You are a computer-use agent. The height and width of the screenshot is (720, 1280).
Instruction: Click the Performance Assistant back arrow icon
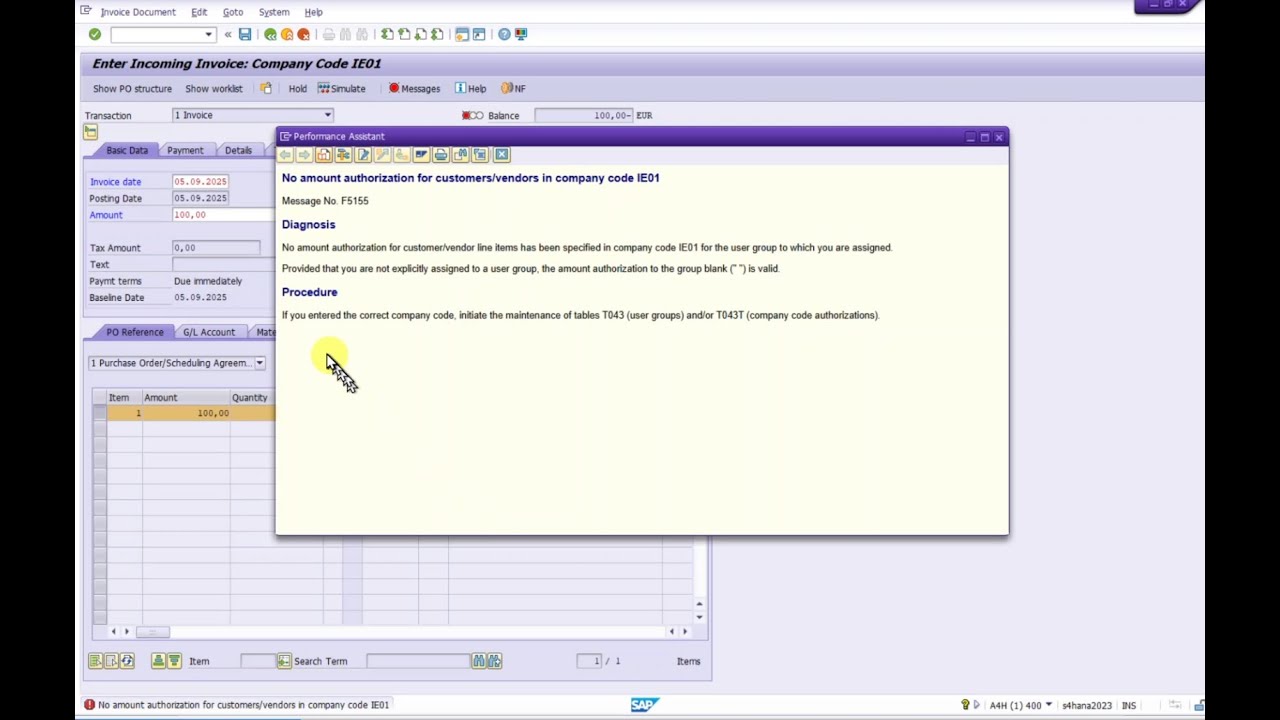[285, 155]
